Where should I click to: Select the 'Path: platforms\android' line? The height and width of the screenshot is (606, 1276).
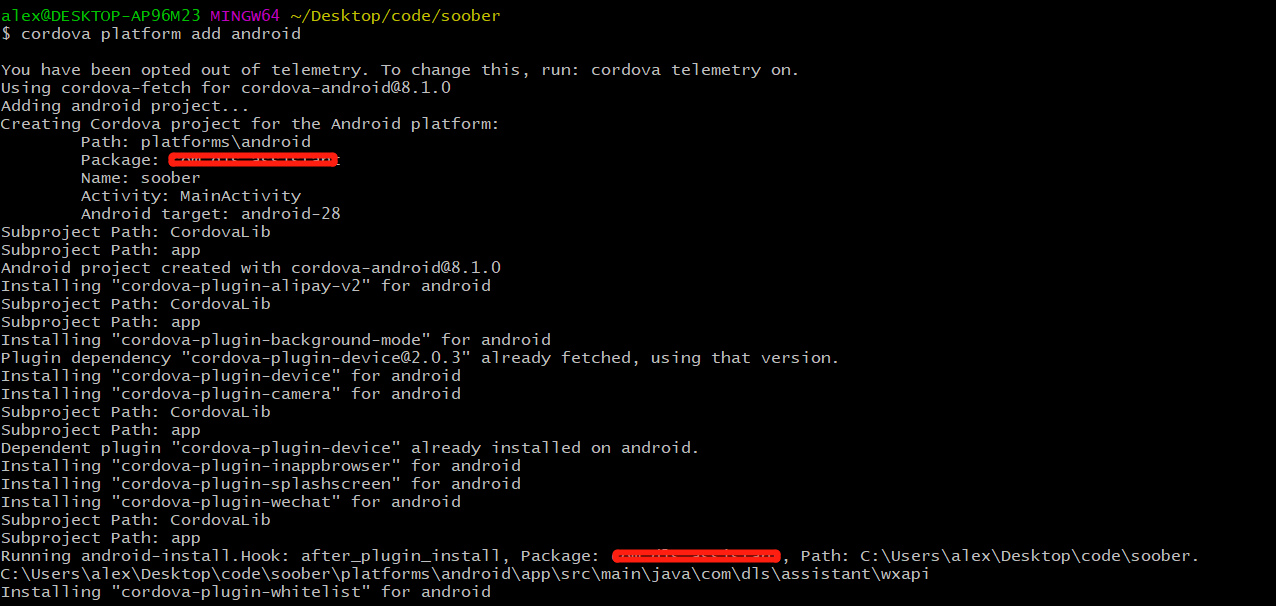click(196, 142)
